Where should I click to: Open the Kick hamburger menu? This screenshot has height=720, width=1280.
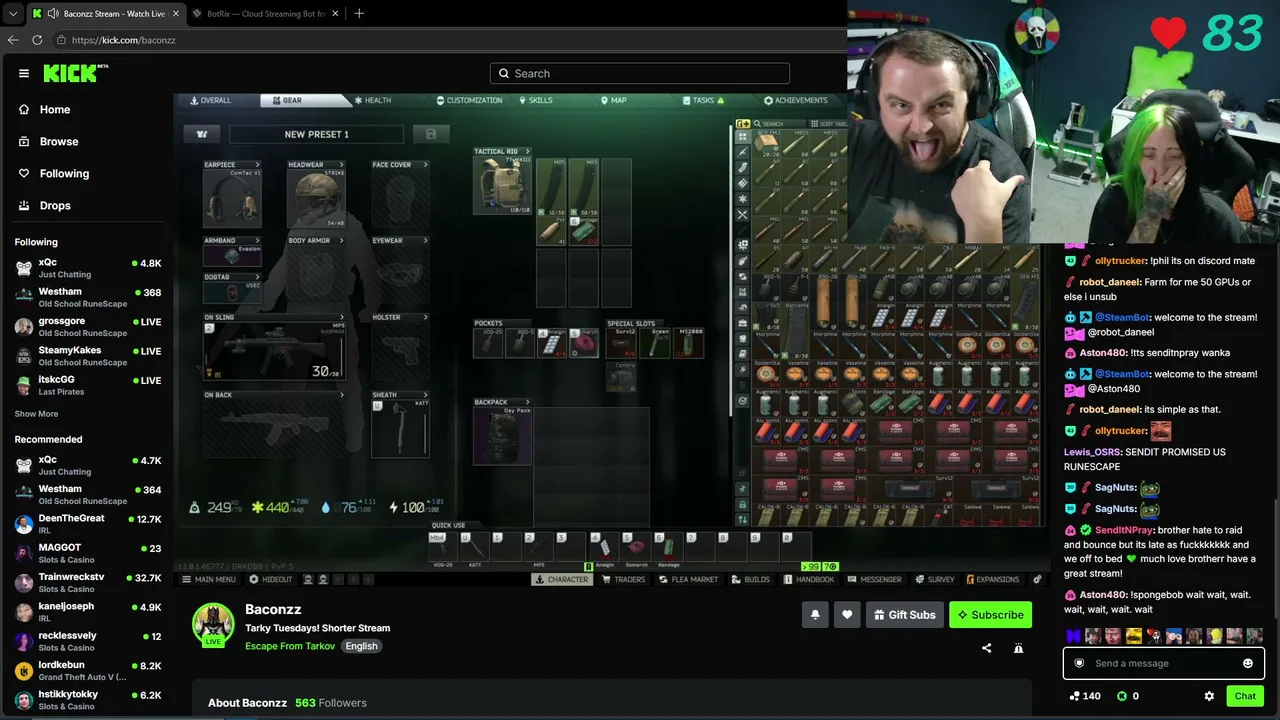coord(24,73)
